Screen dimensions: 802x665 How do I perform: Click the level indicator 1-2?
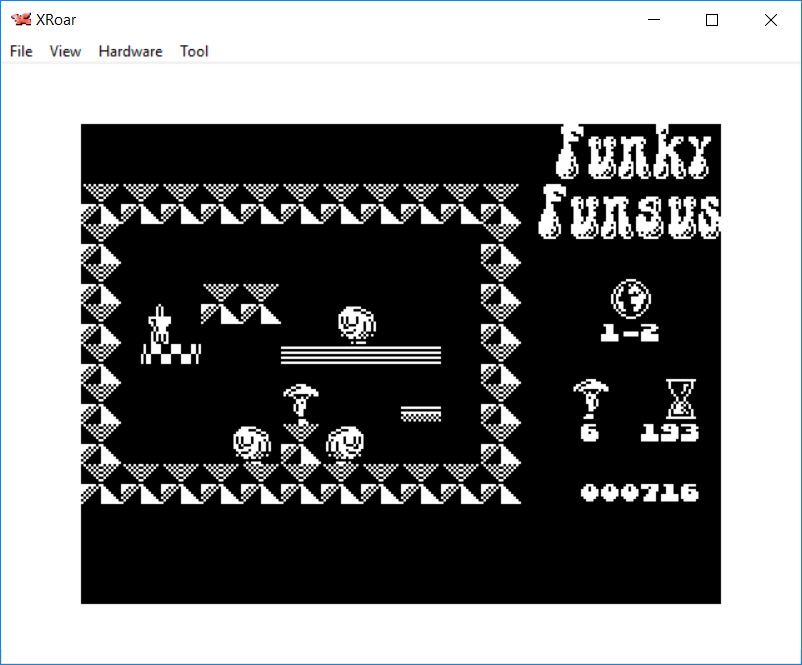coord(630,334)
